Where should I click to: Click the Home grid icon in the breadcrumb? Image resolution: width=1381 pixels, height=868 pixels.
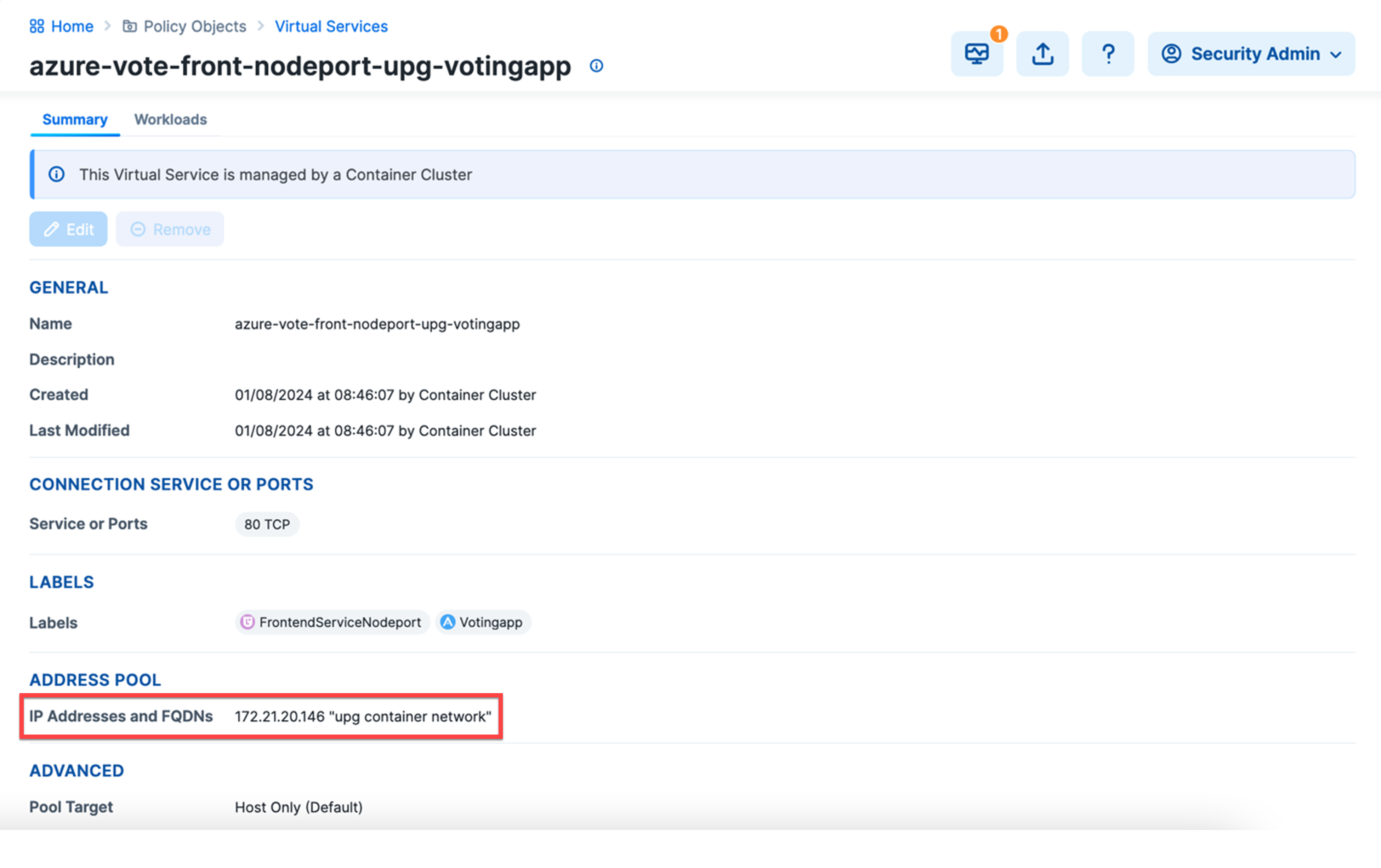tap(37, 26)
